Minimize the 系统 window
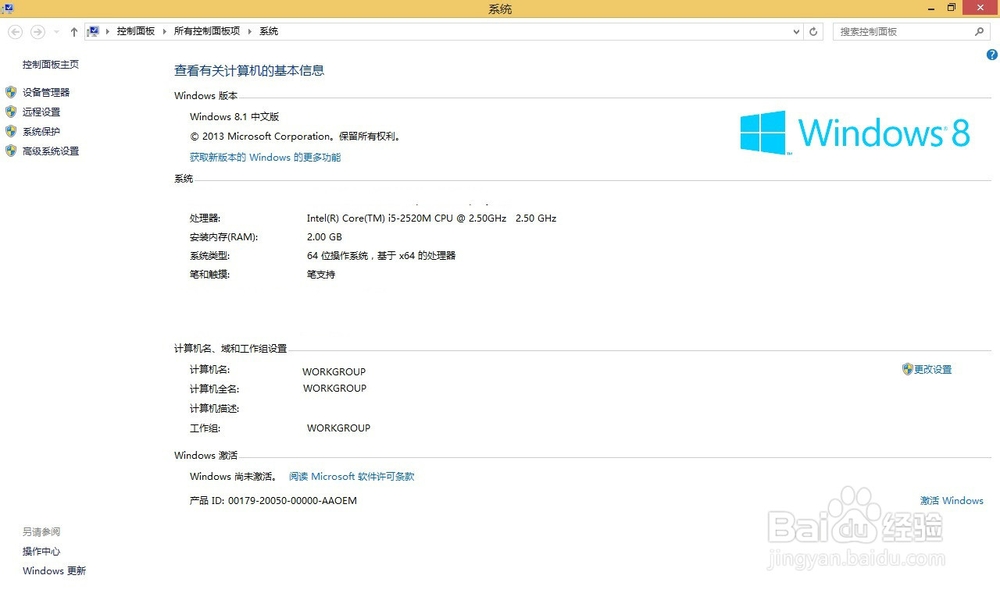 (x=931, y=8)
